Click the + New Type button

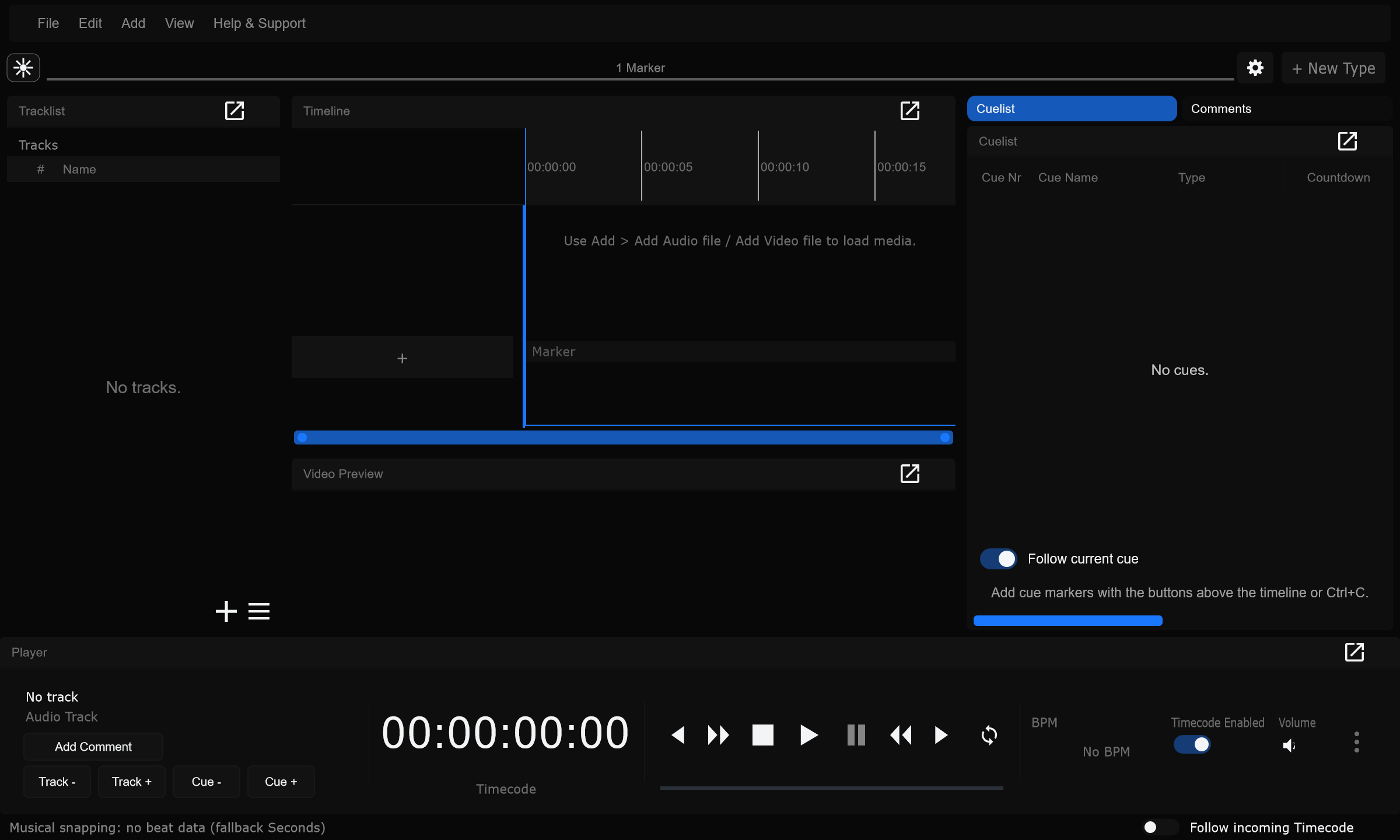tap(1333, 68)
